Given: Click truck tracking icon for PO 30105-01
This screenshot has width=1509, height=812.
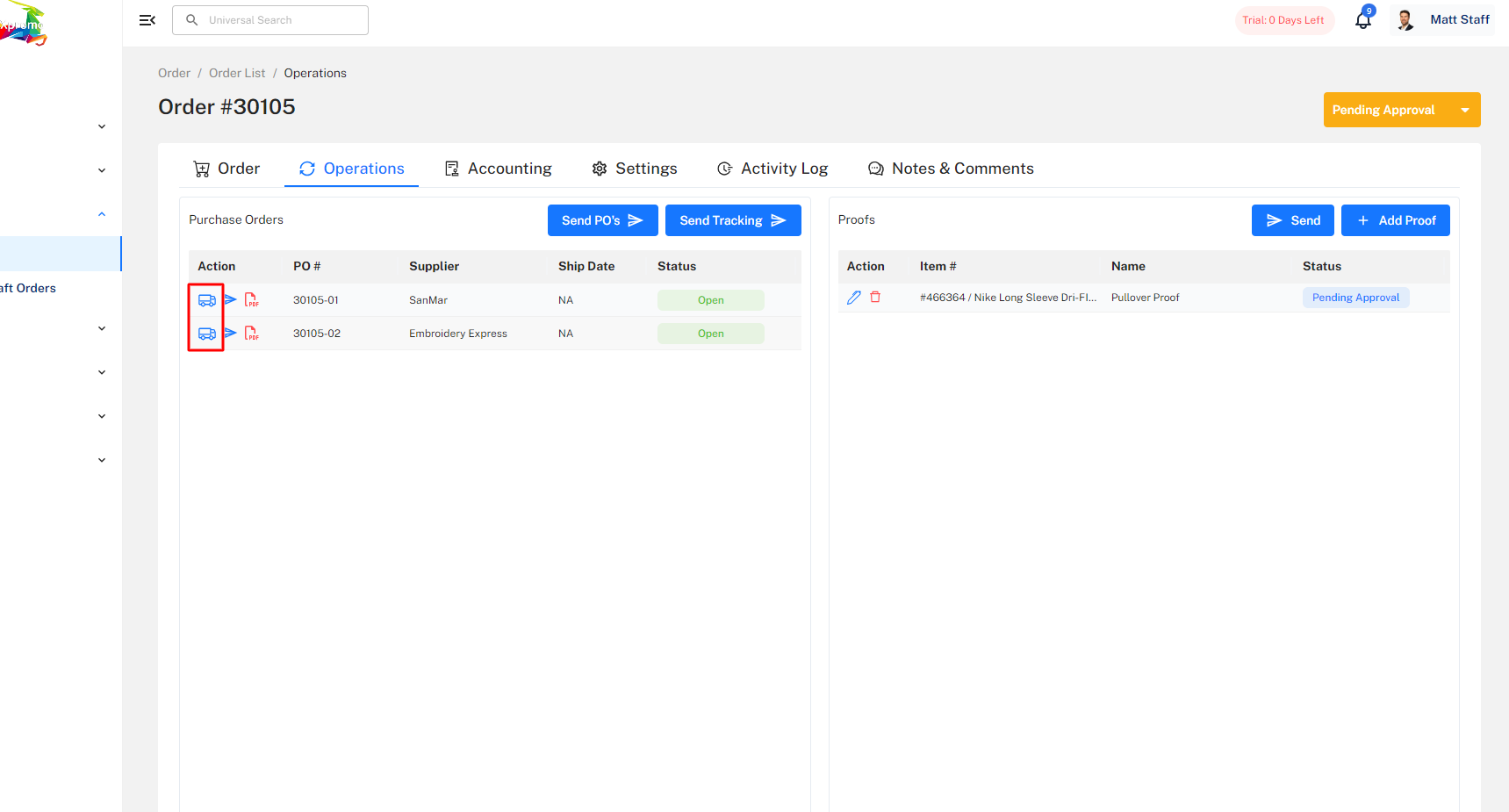Looking at the screenshot, I should pos(207,300).
